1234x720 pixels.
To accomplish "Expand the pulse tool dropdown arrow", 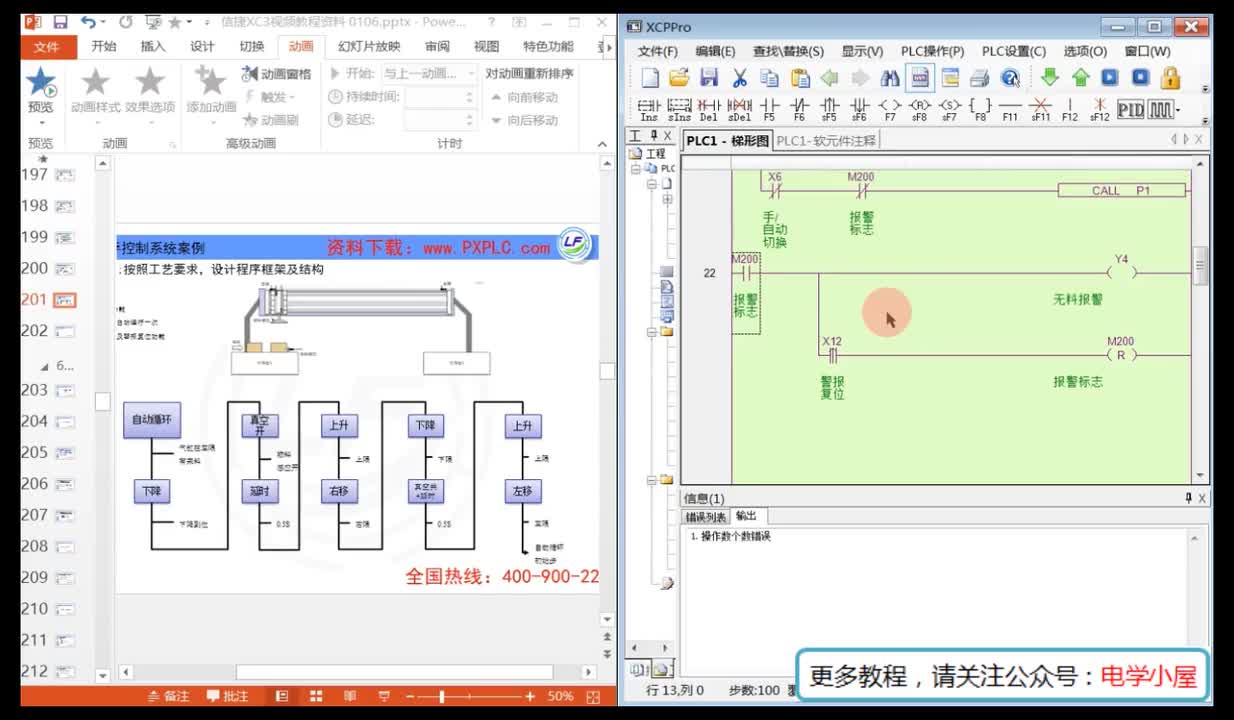I will pyautogui.click(x=1178, y=109).
